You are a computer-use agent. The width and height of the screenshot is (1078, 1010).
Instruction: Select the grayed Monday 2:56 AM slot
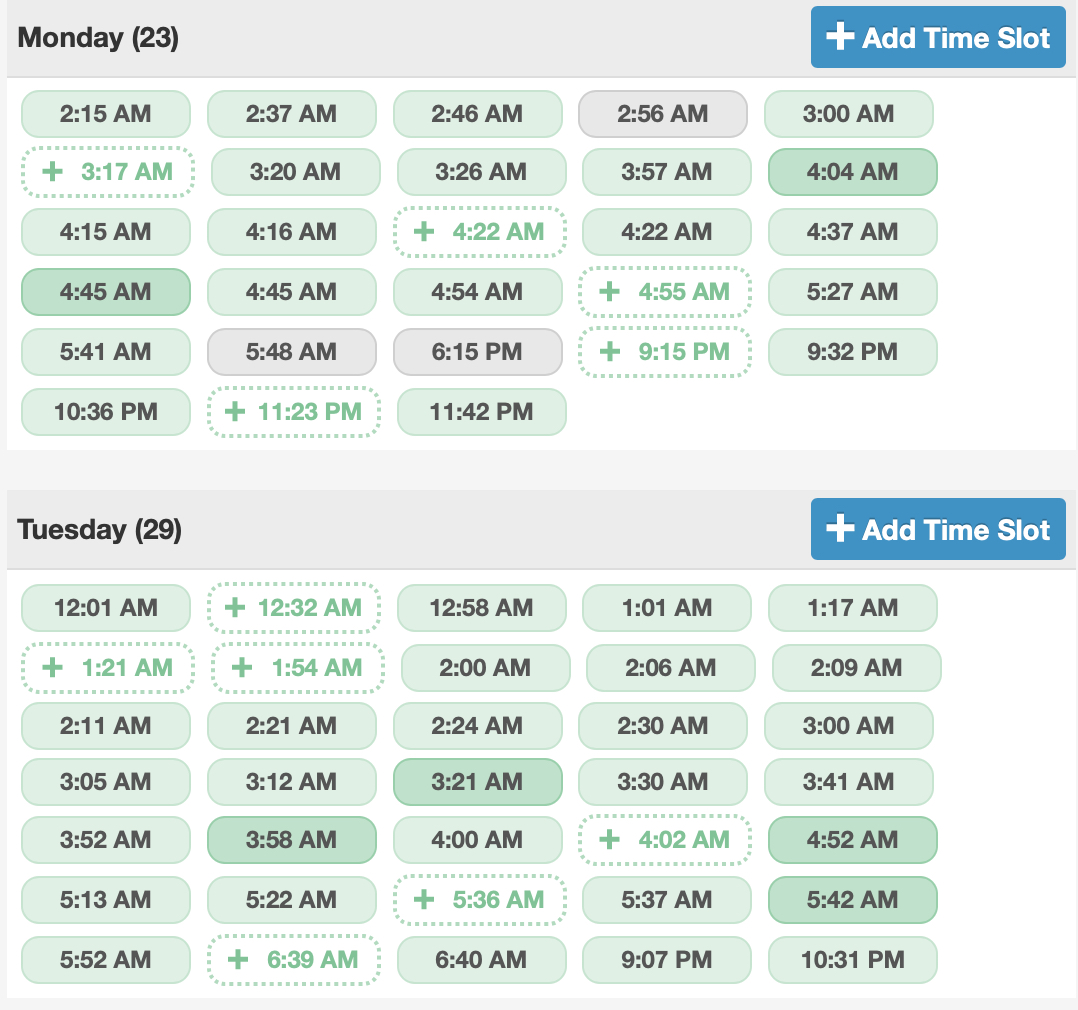[662, 114]
